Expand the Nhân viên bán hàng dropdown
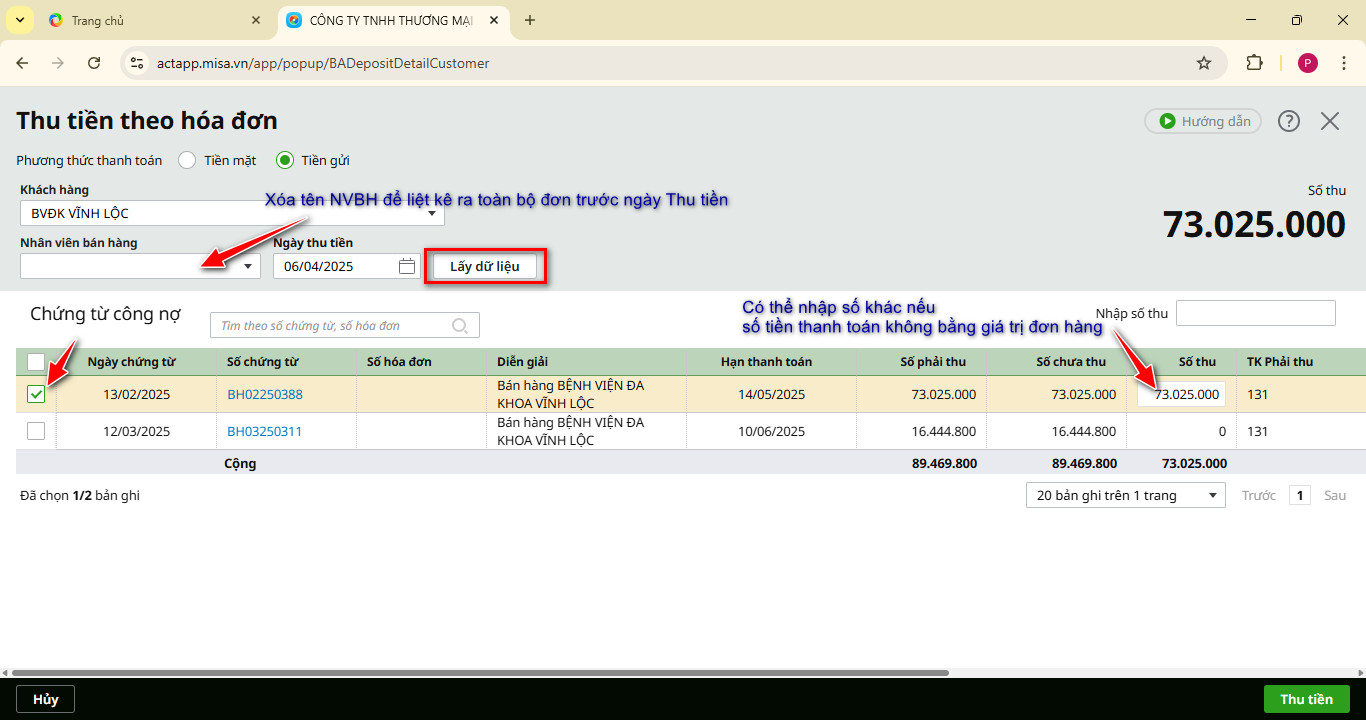Viewport: 1366px width, 720px height. (x=247, y=266)
